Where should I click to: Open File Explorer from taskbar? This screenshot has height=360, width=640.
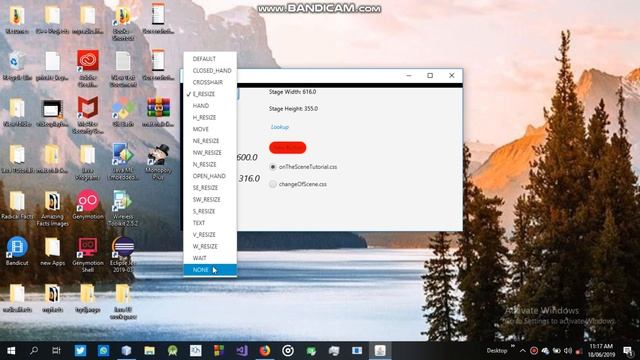[149, 351]
